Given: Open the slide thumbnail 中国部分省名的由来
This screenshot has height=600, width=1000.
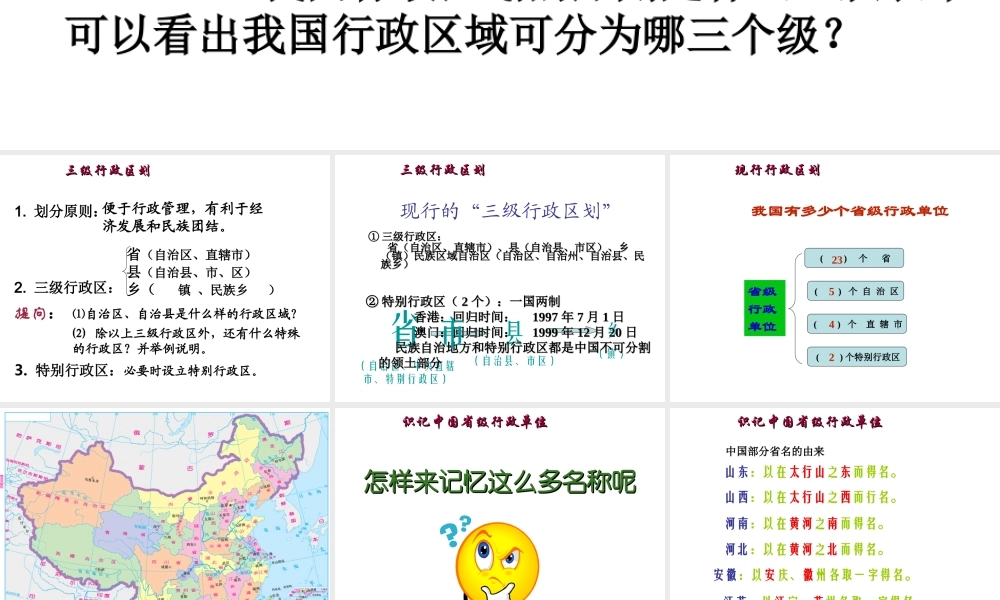Looking at the screenshot, I should 835,504.
